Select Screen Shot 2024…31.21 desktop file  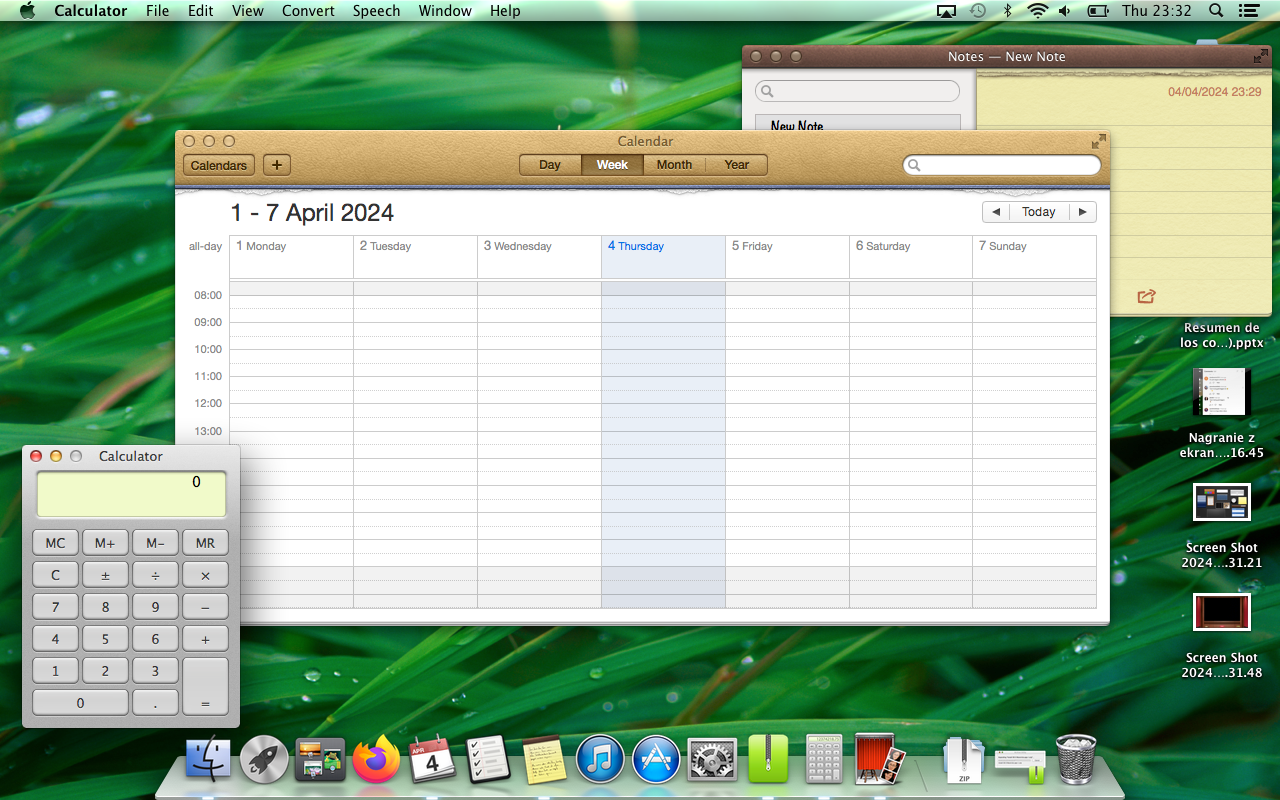[x=1221, y=525]
